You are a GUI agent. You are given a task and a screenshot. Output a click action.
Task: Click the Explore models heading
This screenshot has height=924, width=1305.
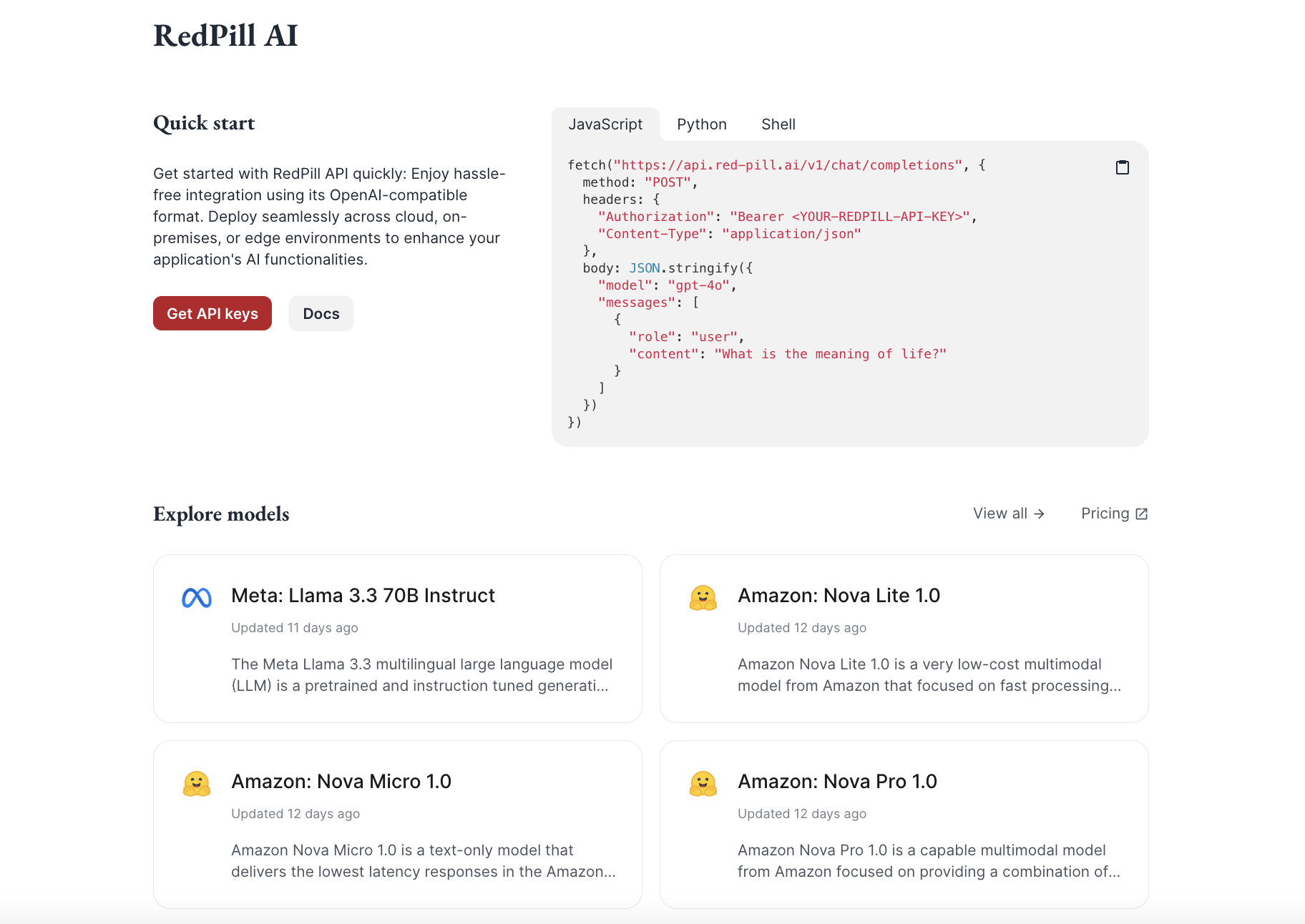tap(221, 513)
